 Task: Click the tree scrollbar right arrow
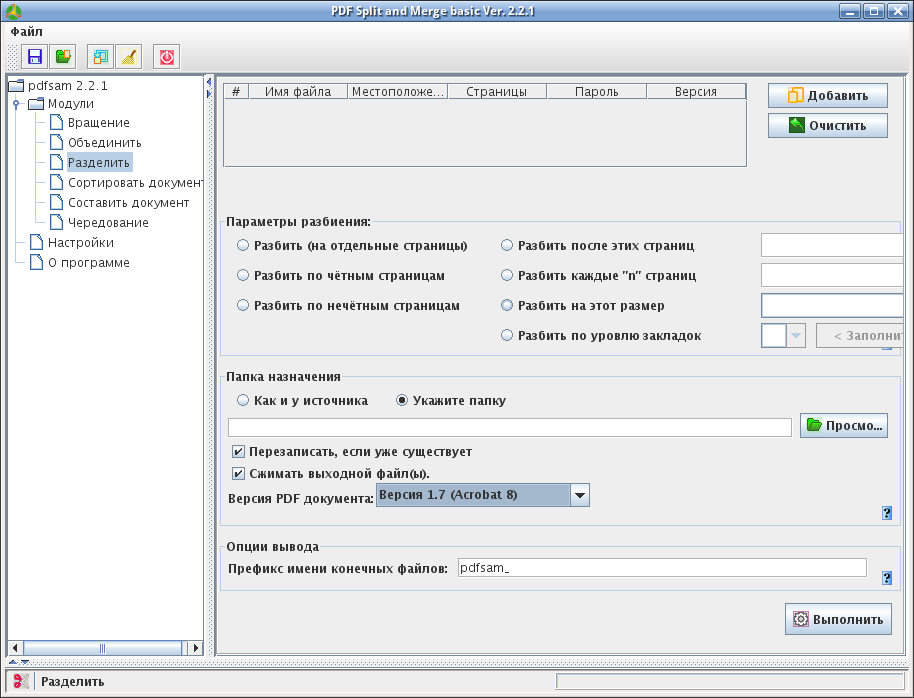195,648
